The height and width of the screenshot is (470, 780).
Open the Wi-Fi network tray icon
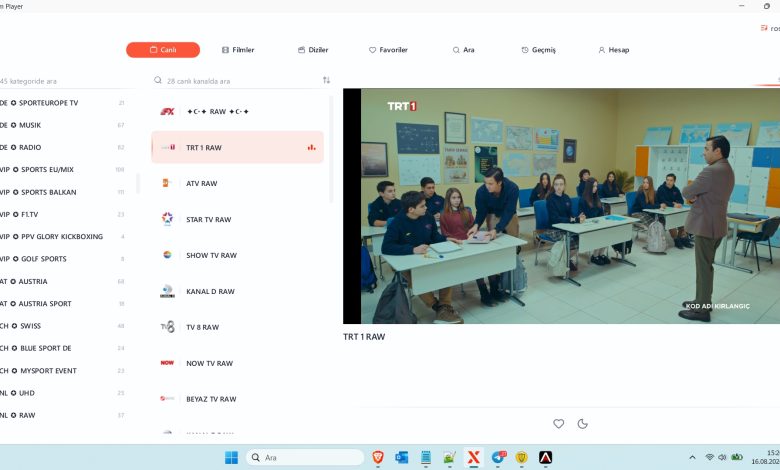(709, 458)
